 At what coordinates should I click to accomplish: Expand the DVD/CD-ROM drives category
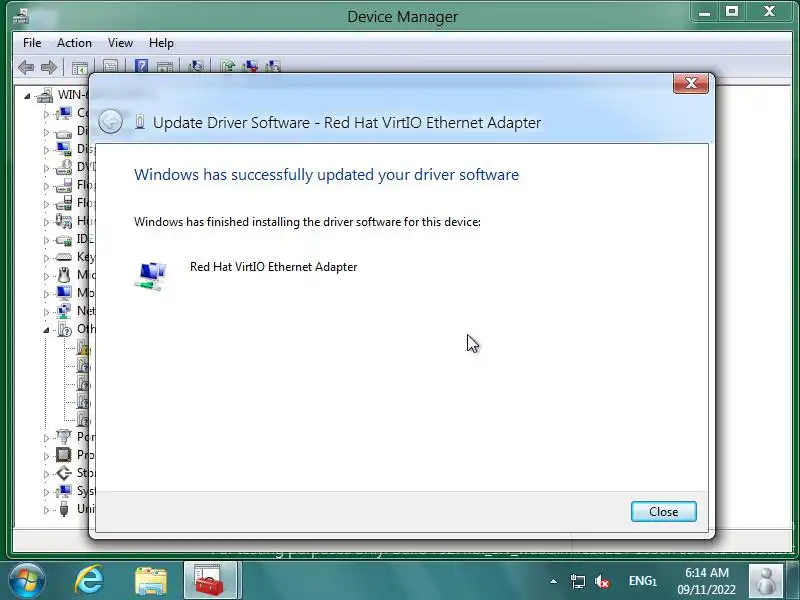coord(46,168)
